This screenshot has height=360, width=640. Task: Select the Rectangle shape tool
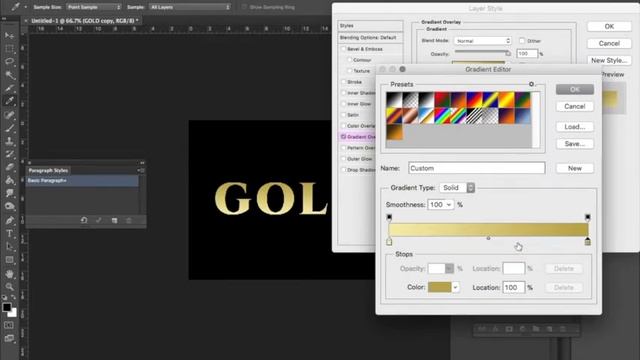point(9,260)
